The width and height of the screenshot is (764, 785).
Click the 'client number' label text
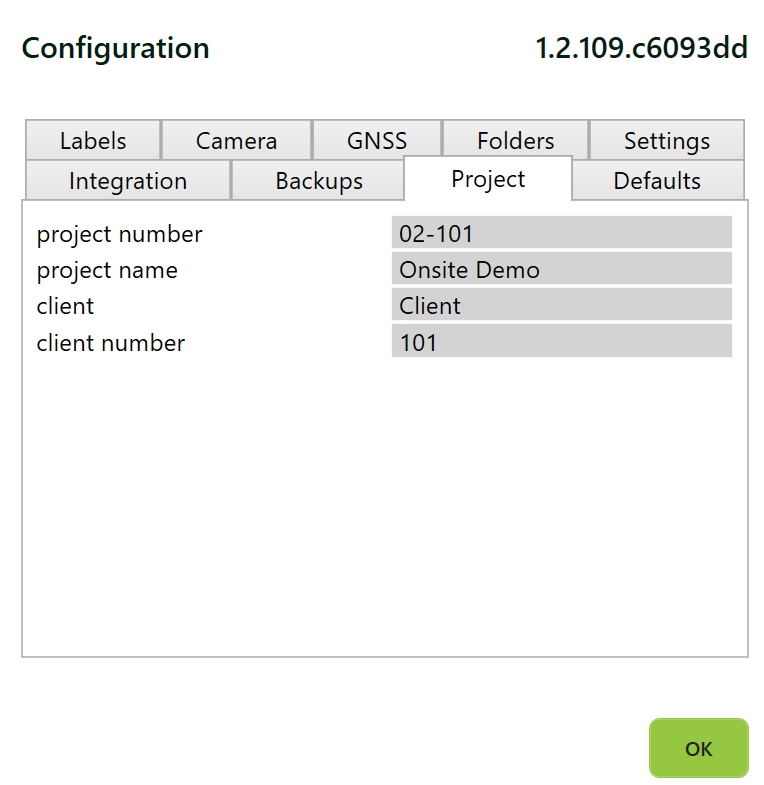[110, 343]
